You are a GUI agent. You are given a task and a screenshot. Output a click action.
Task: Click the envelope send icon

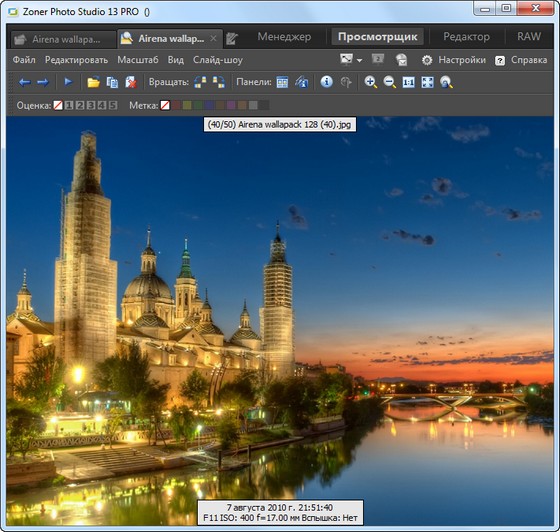(x=402, y=60)
